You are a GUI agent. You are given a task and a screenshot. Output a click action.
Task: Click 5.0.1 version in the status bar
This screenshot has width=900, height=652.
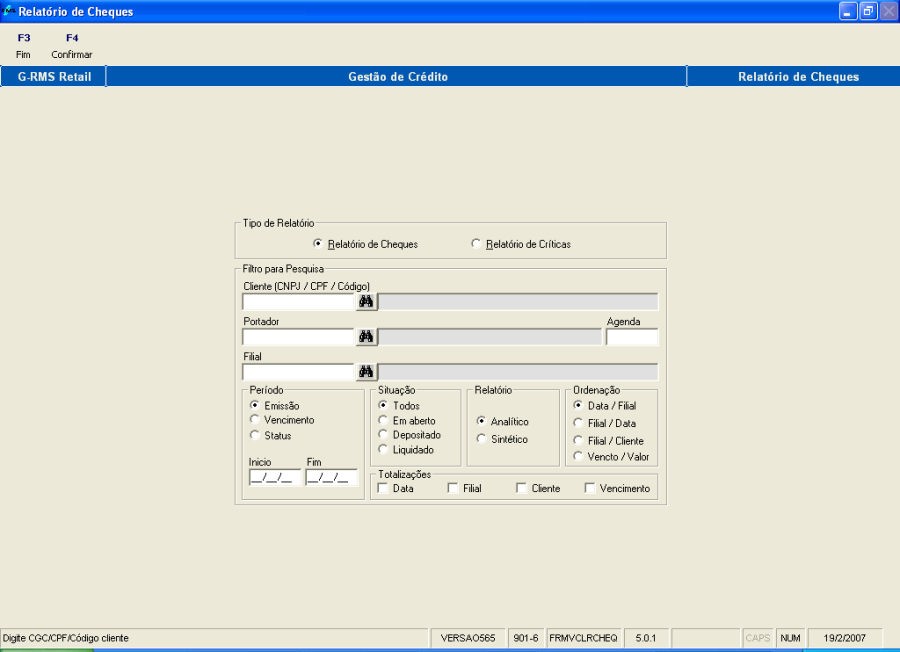[x=646, y=638]
